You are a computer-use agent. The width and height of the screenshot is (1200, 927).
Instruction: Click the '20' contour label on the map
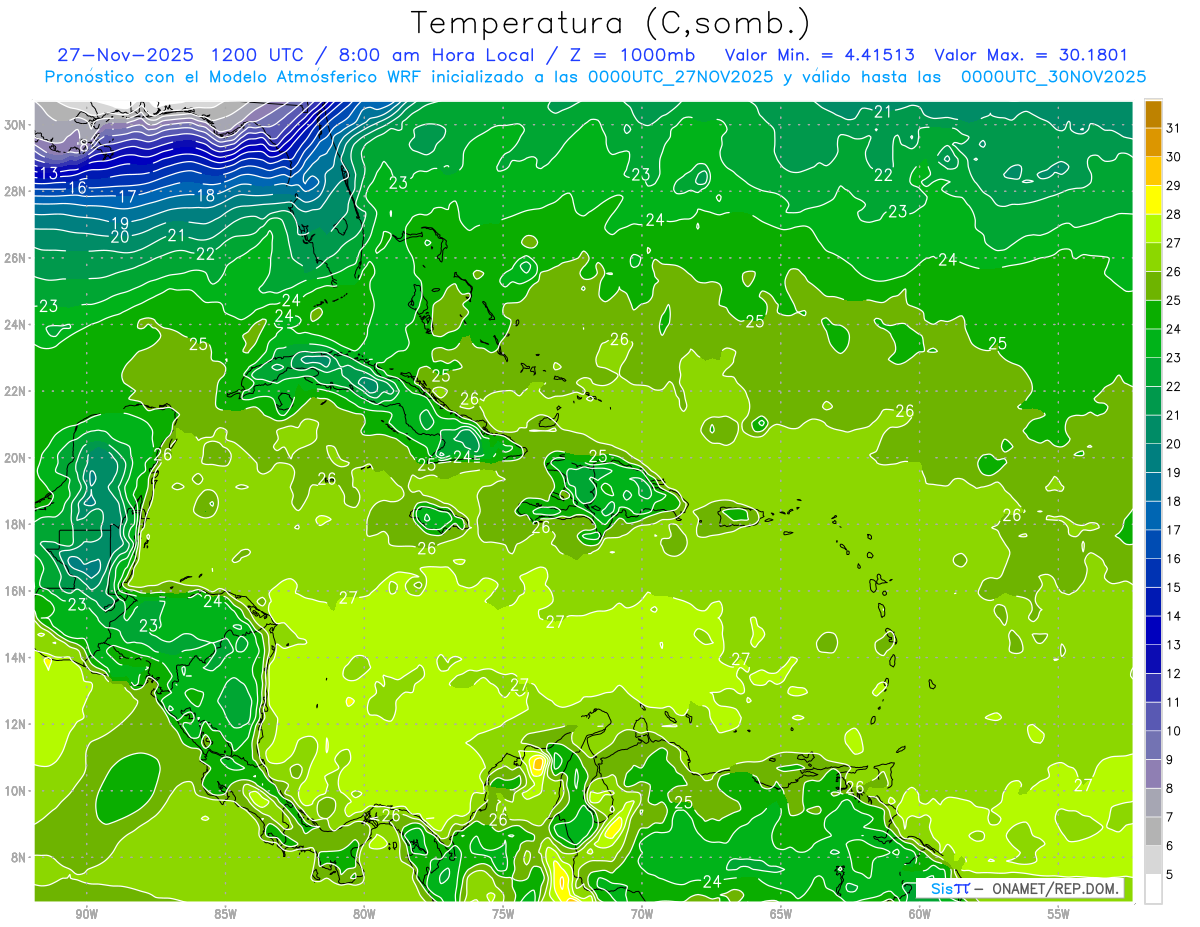[119, 237]
